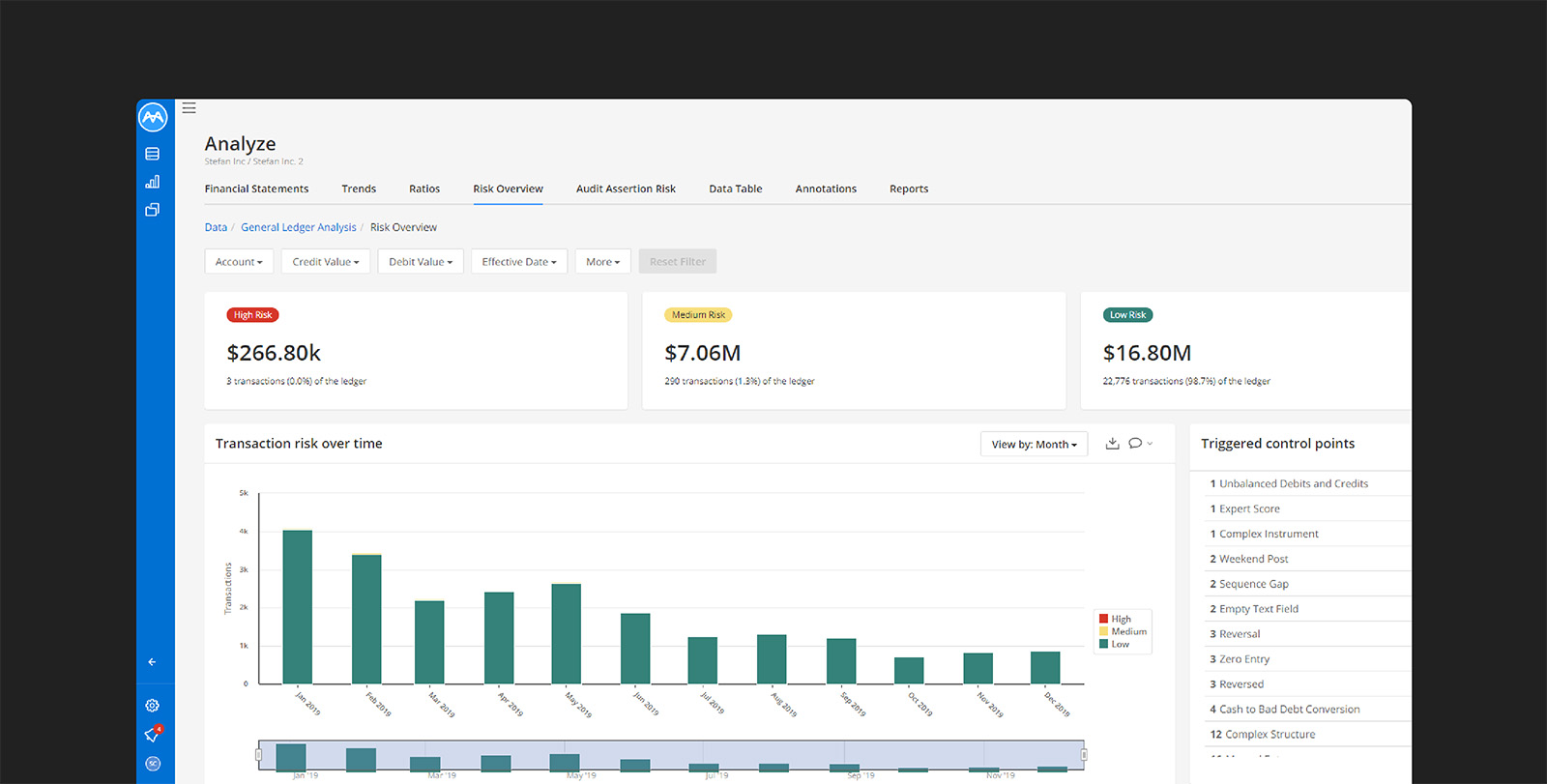Image resolution: width=1547 pixels, height=784 pixels.
Task: Go to the Reports tab
Action: coord(909,189)
